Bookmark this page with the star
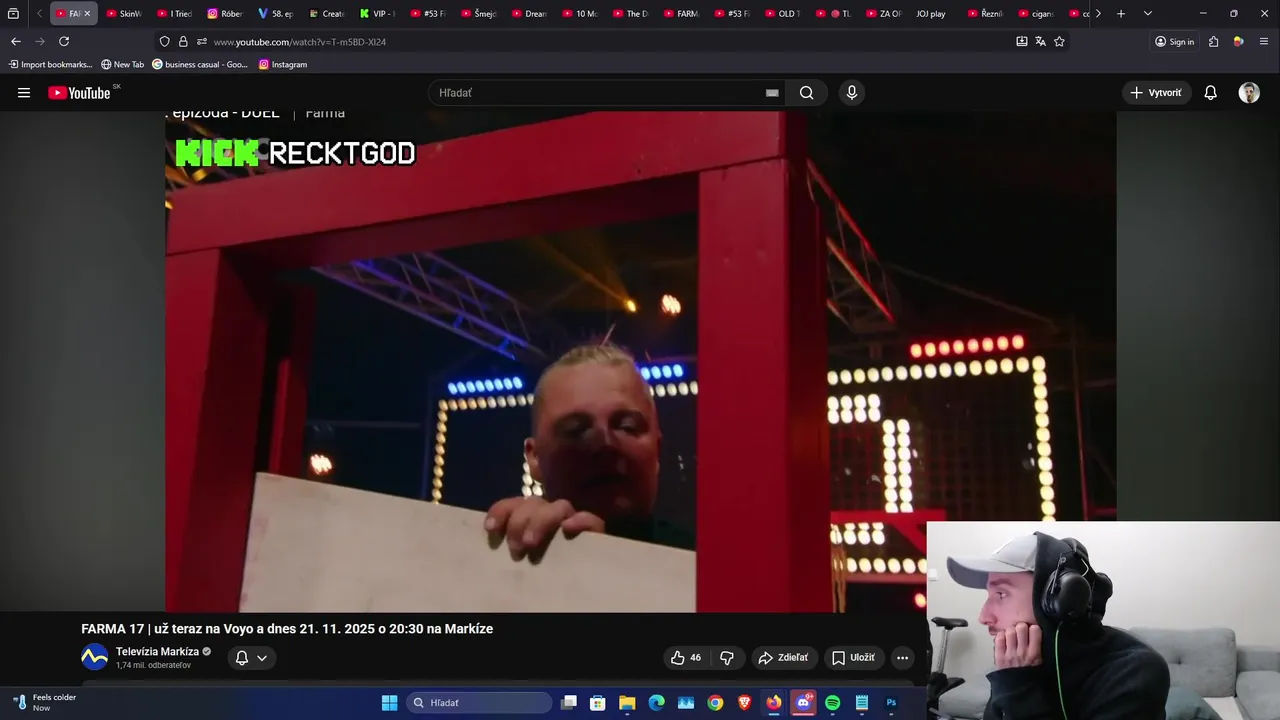The image size is (1280, 720). 1059,41
